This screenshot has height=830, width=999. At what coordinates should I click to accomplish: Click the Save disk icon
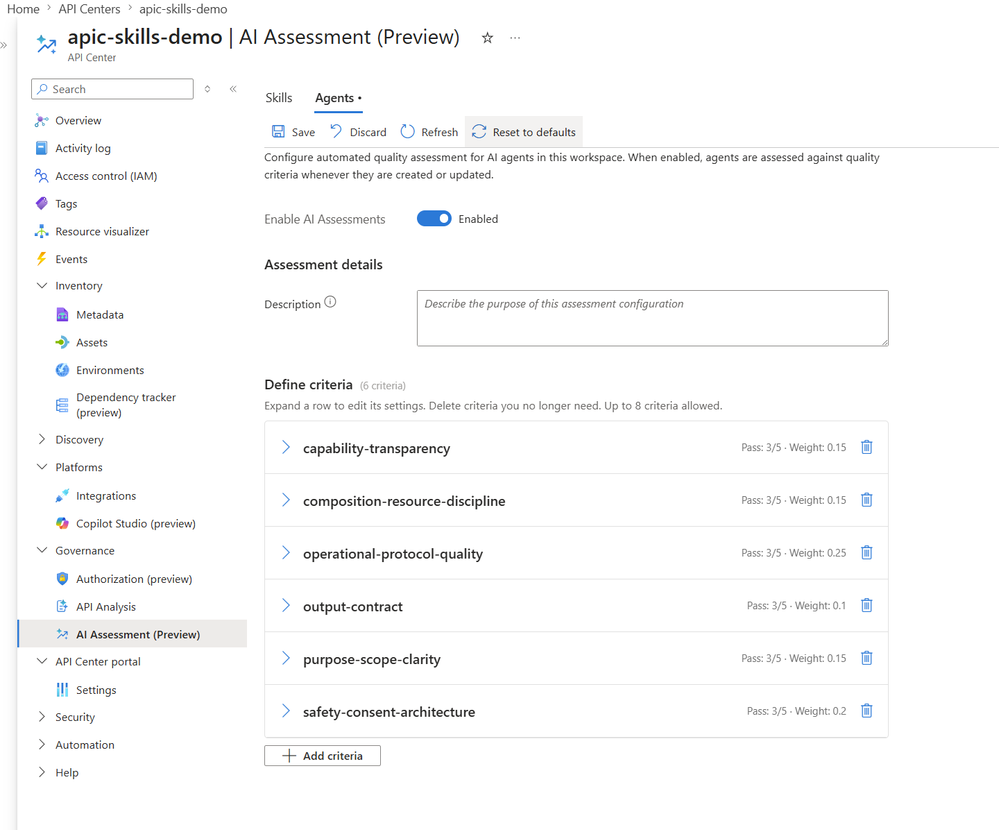point(278,132)
